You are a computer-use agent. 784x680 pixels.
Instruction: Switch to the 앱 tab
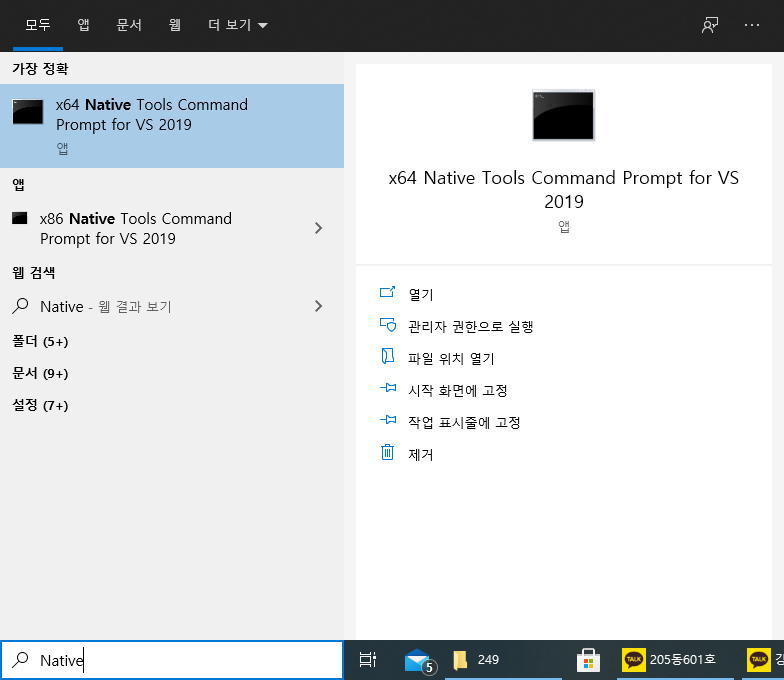click(83, 24)
